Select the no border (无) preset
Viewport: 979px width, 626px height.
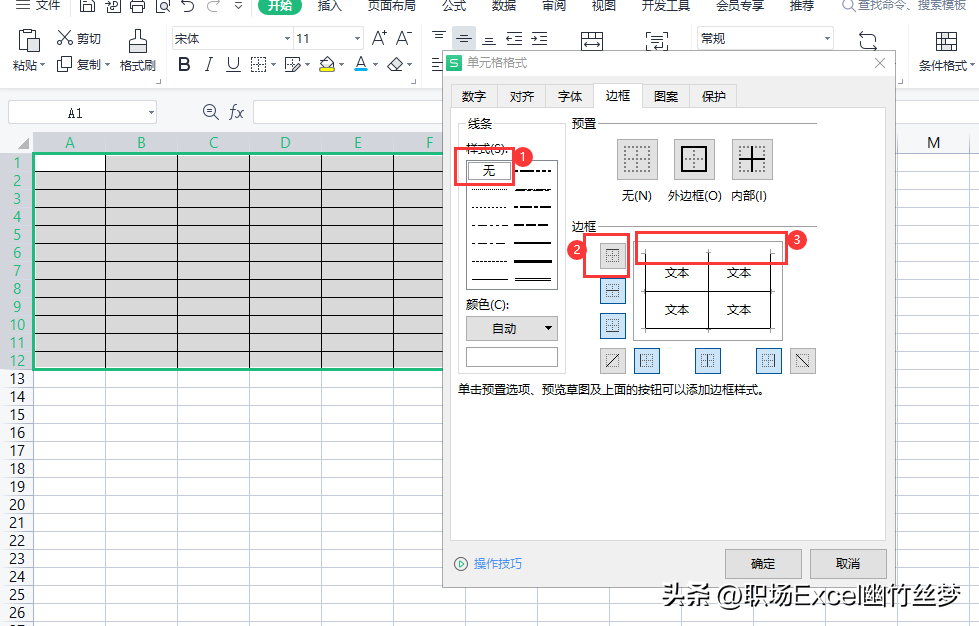point(637,159)
